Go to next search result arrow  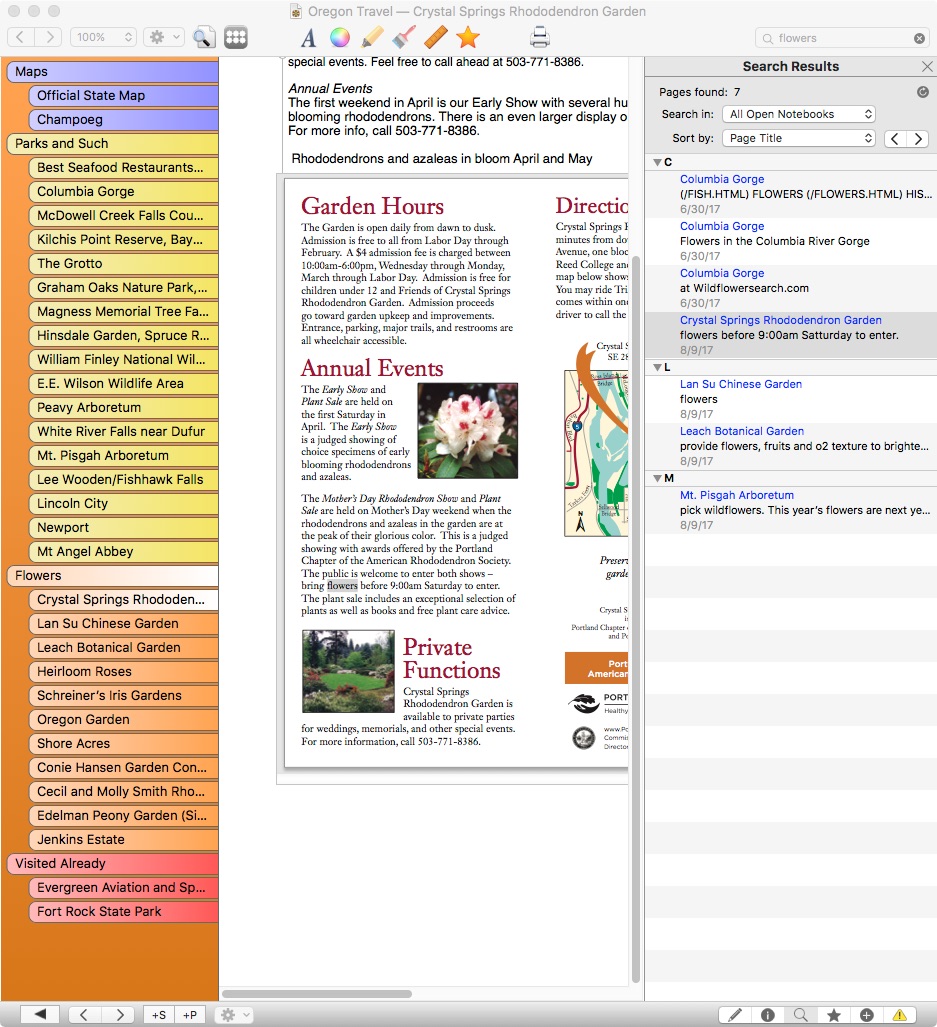(x=918, y=138)
